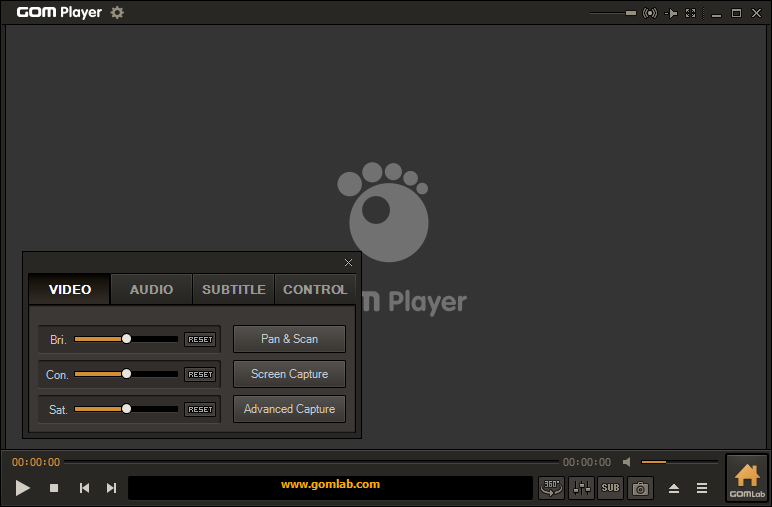772x507 pixels.
Task: Click the camera screenshot icon
Action: [640, 488]
